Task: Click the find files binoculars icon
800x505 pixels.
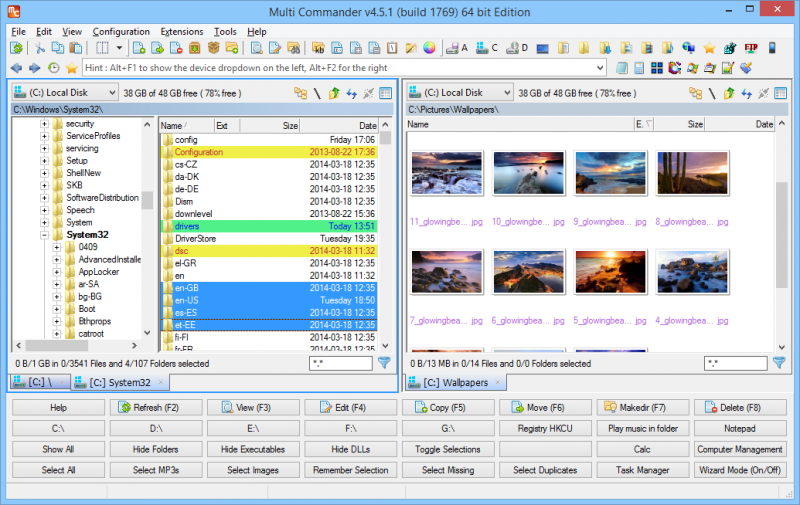Action: pyautogui.click(x=294, y=48)
